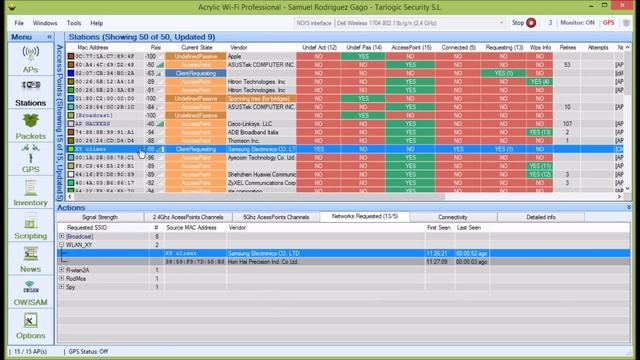This screenshot has height=360, width=640.
Task: Click the 15 / 15 AP(s) status text
Action: (31, 351)
